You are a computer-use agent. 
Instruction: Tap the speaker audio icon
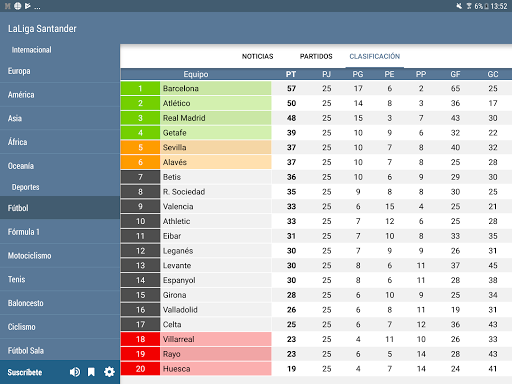pyautogui.click(x=75, y=372)
